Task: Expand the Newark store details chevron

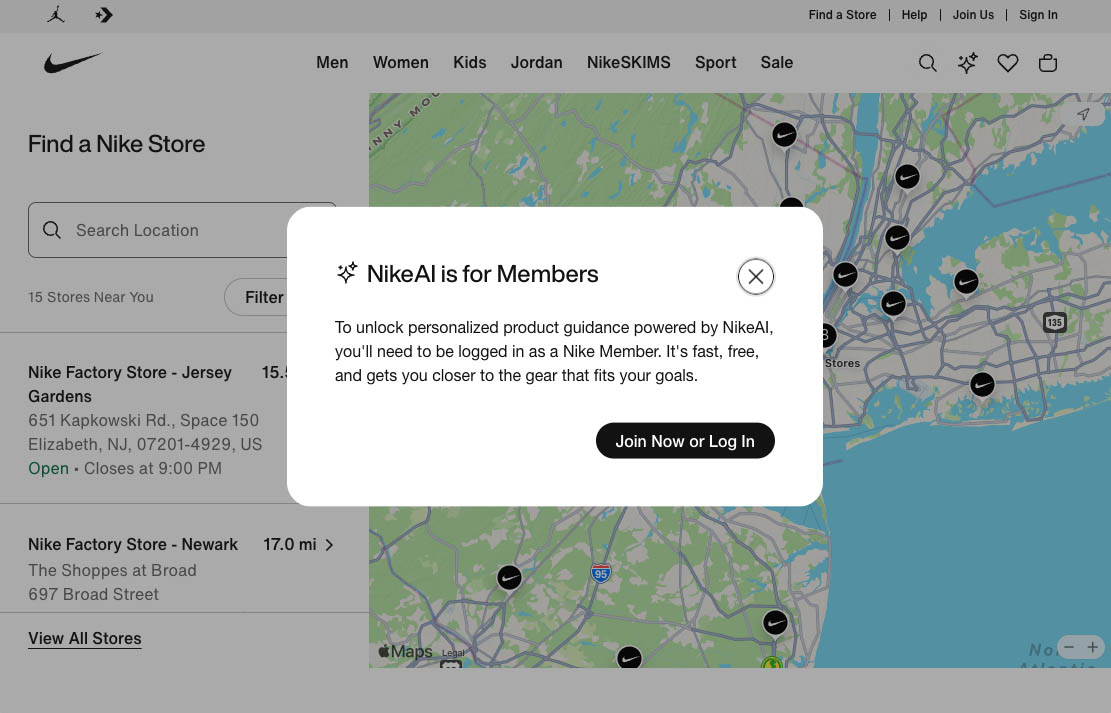Action: 329,545
